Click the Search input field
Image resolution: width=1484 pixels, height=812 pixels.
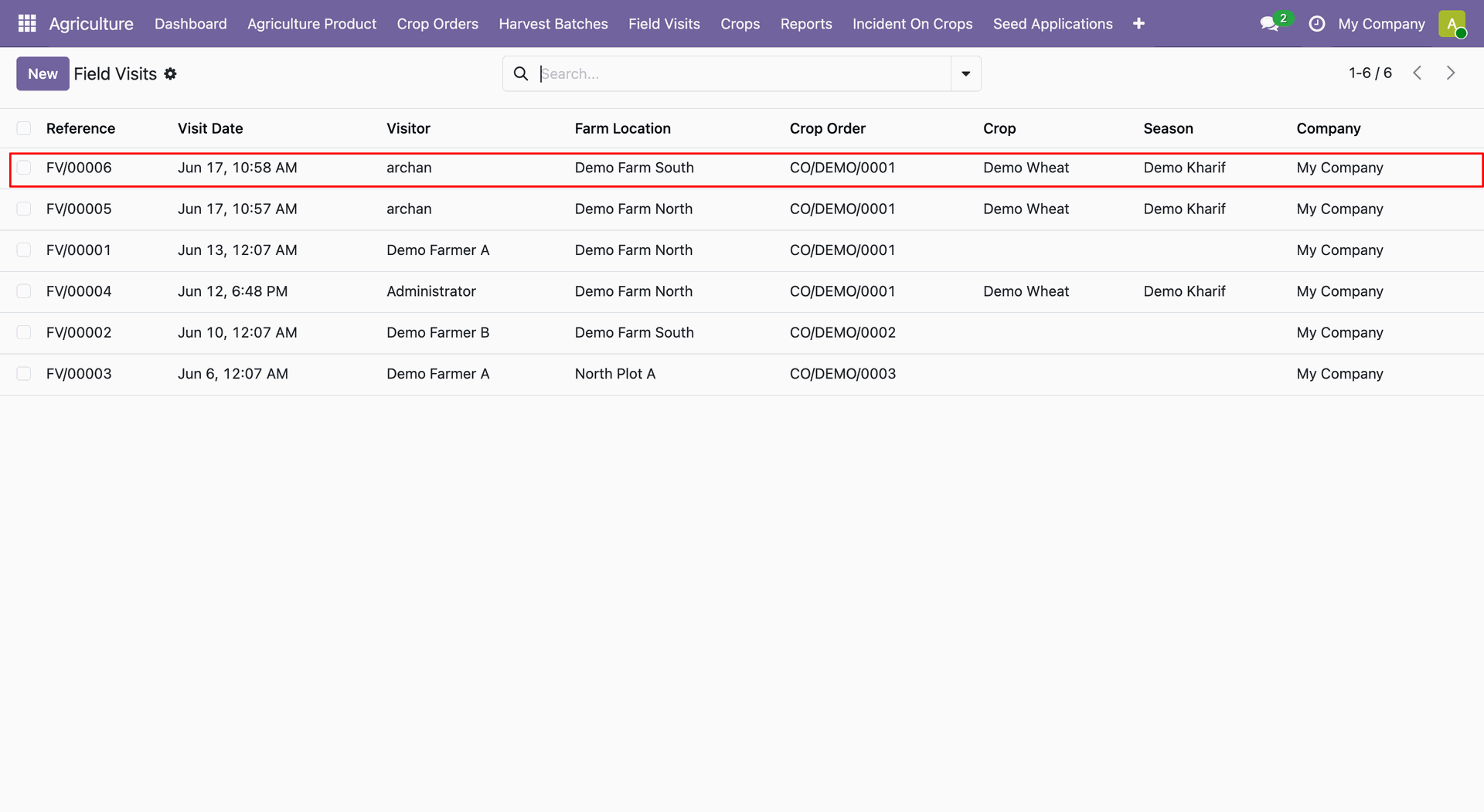[744, 73]
